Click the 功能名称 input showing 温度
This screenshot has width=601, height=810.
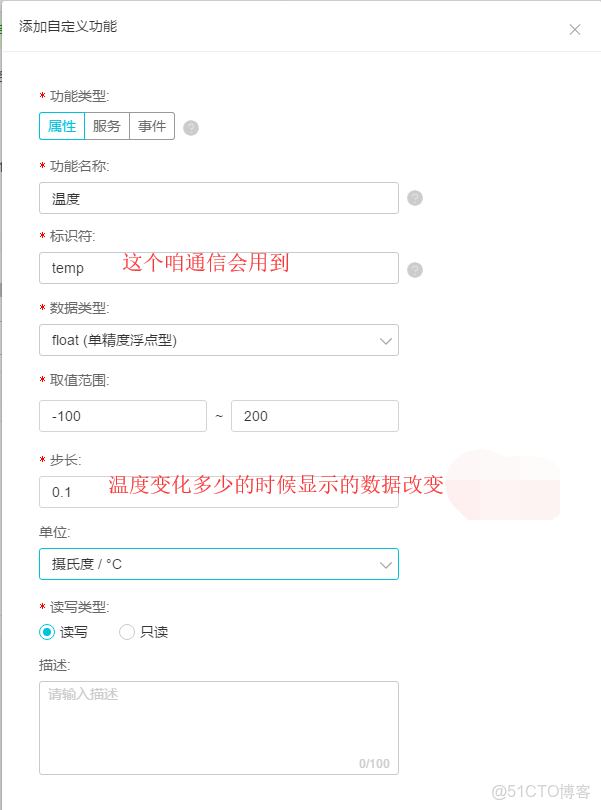point(218,198)
